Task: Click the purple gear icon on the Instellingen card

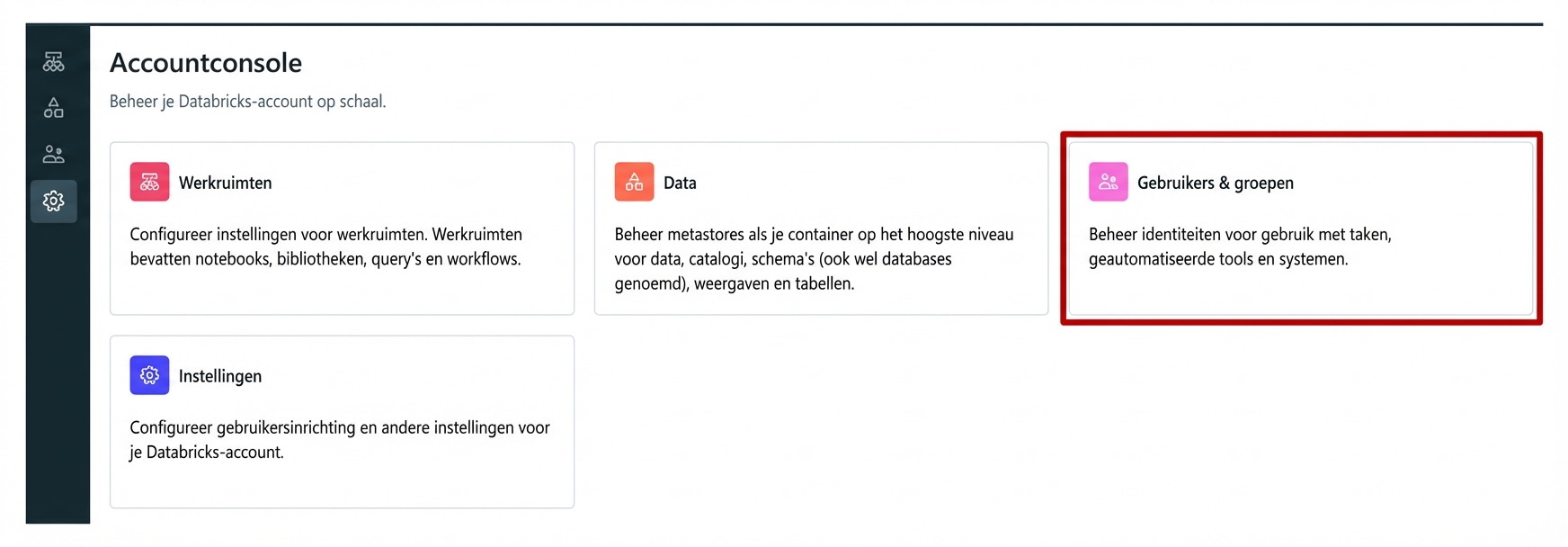Action: (149, 375)
